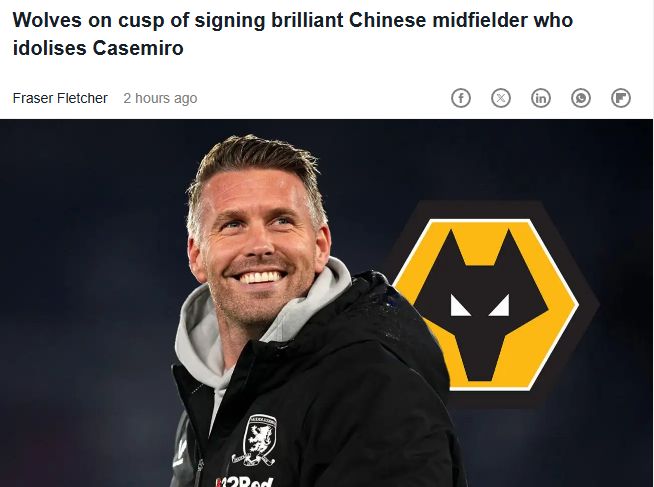Save article to Flipboard
Image resolution: width=654 pixels, height=487 pixels.
click(621, 98)
